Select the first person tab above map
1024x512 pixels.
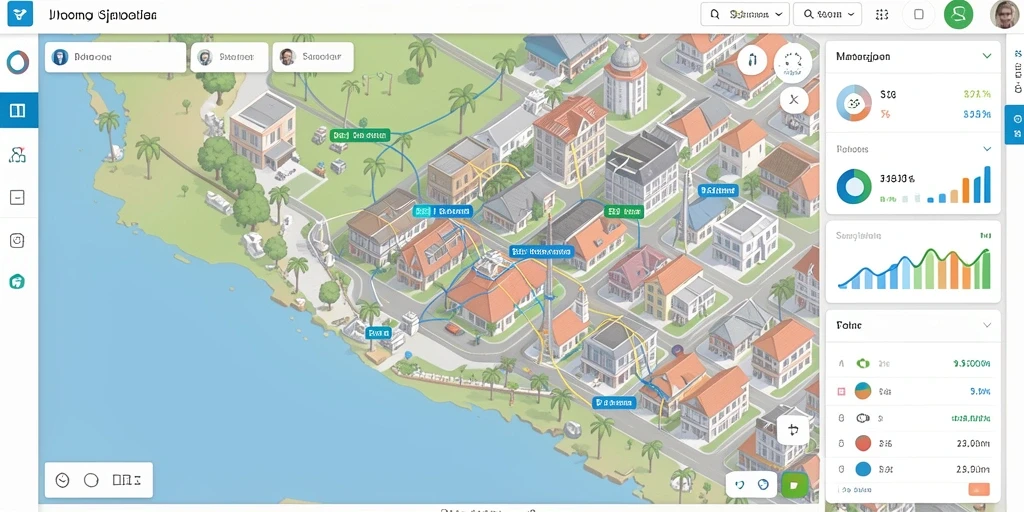[115, 57]
